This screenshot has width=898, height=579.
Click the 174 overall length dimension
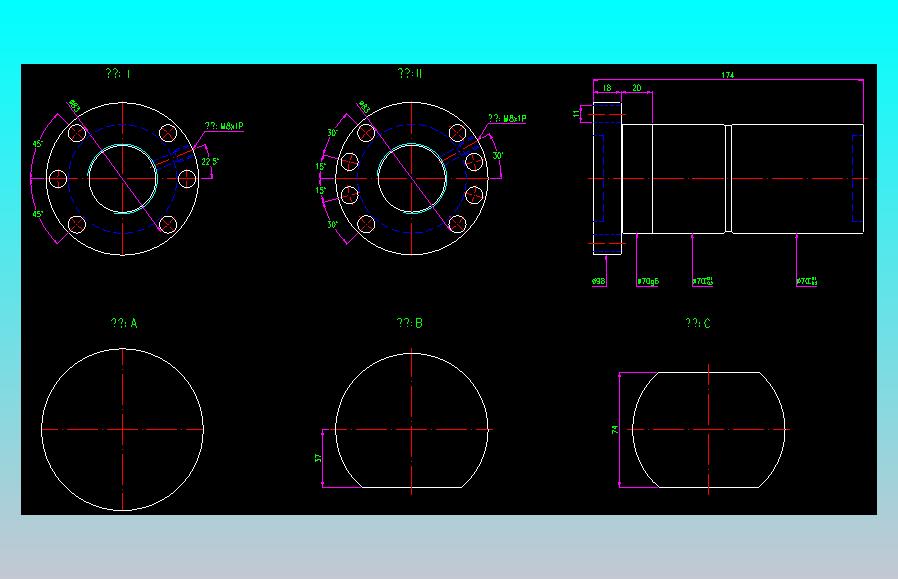(727, 75)
